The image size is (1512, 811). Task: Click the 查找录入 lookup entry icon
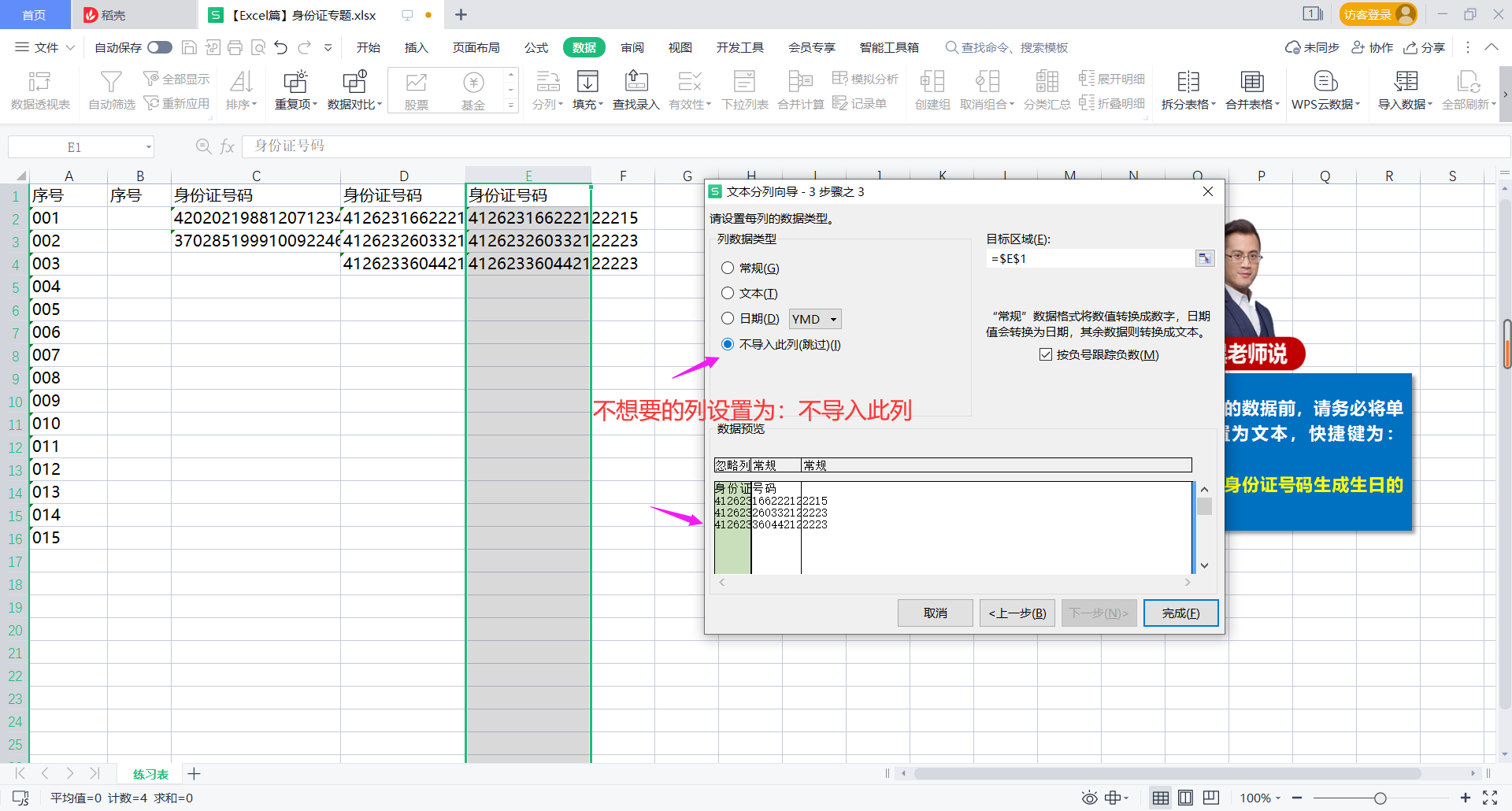pos(636,90)
